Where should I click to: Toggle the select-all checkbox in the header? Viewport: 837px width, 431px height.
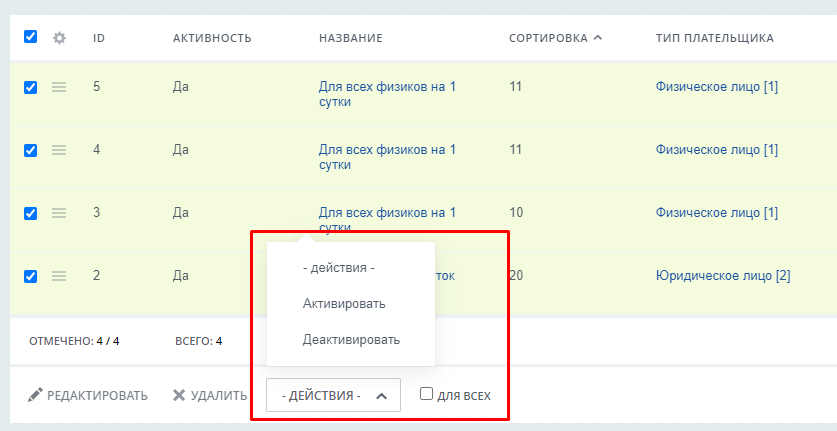(x=30, y=37)
